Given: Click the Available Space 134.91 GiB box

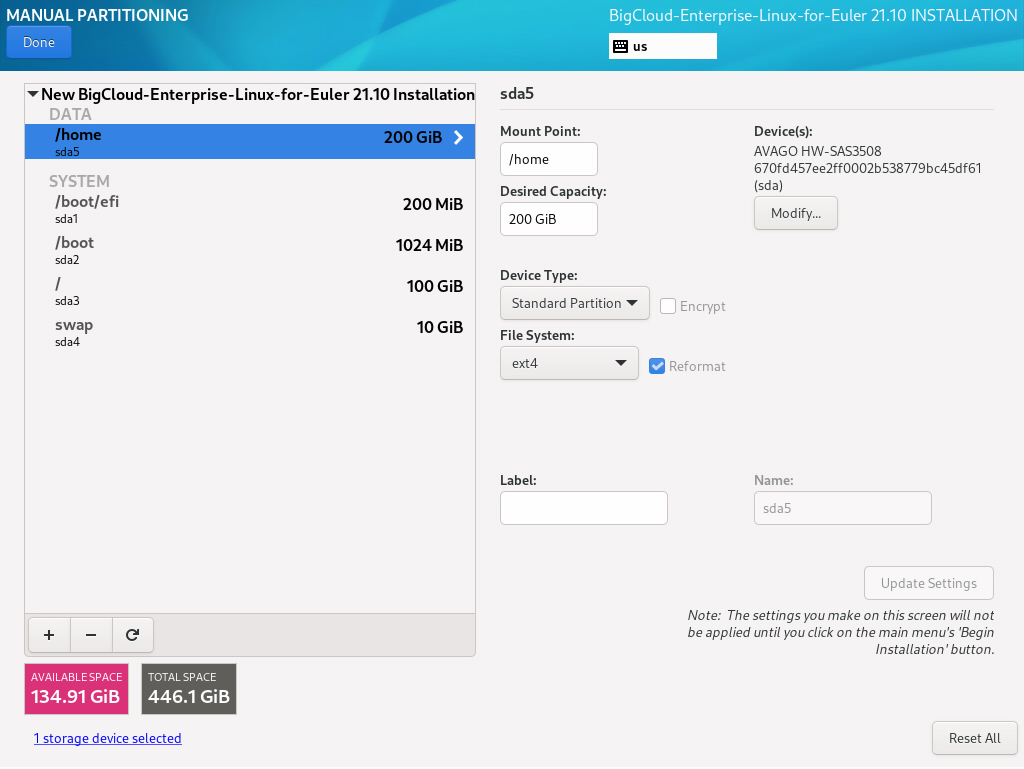Looking at the screenshot, I should [76, 689].
